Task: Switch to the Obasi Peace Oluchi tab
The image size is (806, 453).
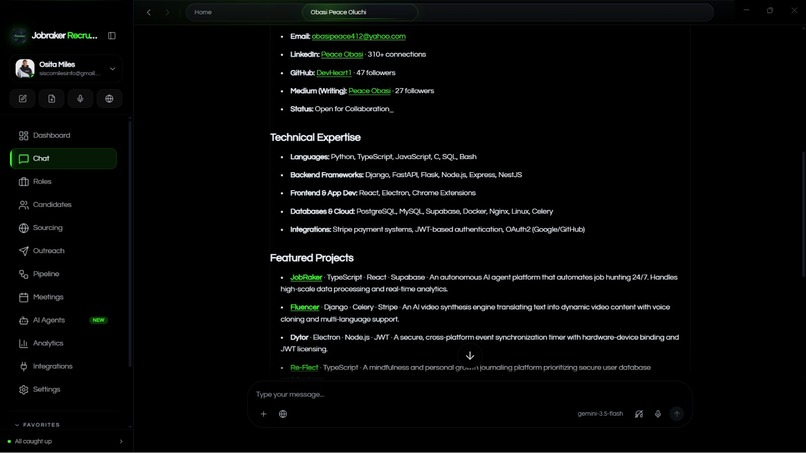Action: pos(359,12)
